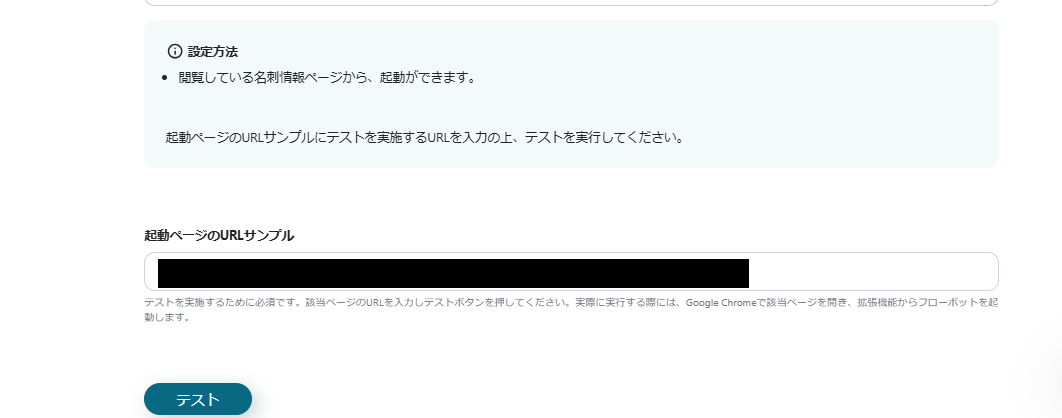
Task: Click empty space at the input's right end
Action: [x=874, y=272]
